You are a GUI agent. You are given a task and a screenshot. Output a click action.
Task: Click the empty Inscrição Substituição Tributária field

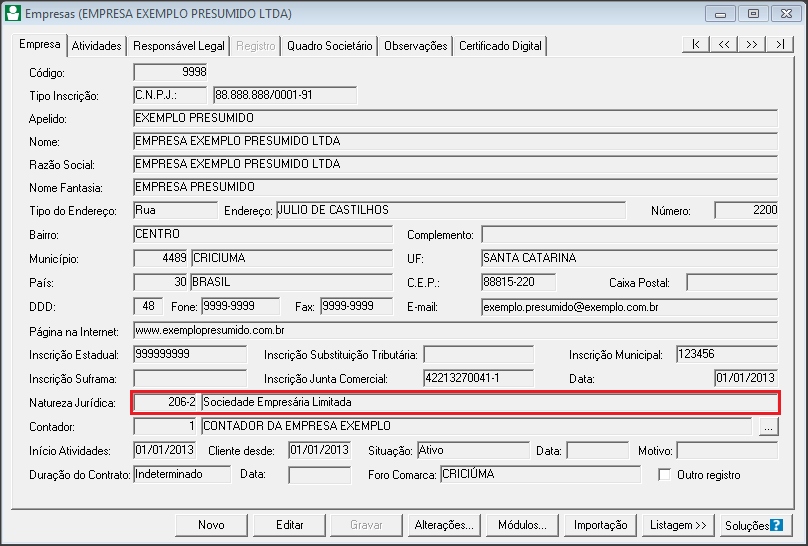click(x=479, y=354)
